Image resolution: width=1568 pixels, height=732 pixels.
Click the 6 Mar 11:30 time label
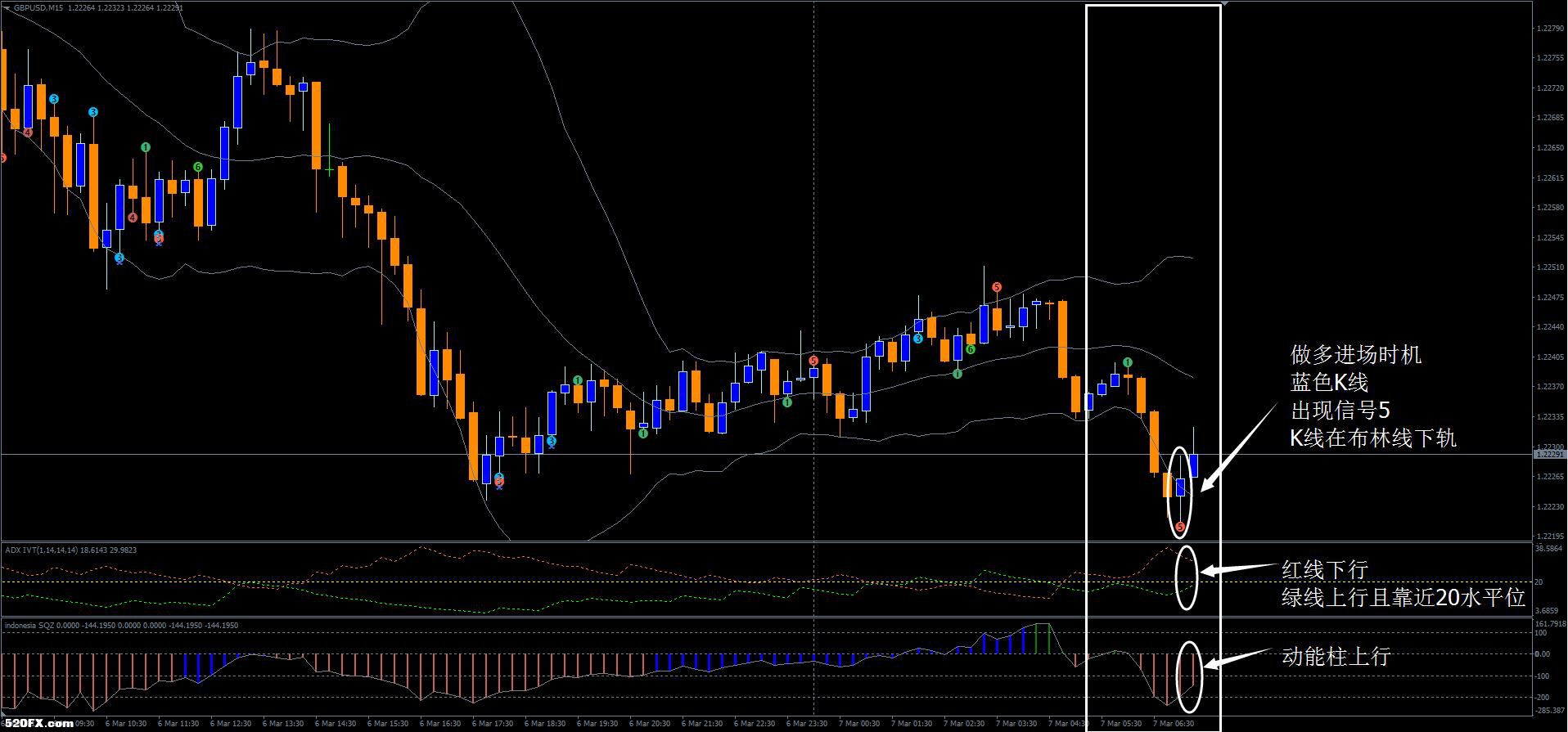tap(178, 724)
